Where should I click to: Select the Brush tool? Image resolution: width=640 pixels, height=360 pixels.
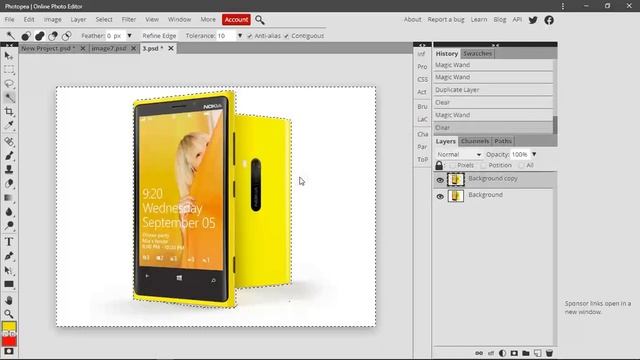pyautogui.click(x=9, y=156)
